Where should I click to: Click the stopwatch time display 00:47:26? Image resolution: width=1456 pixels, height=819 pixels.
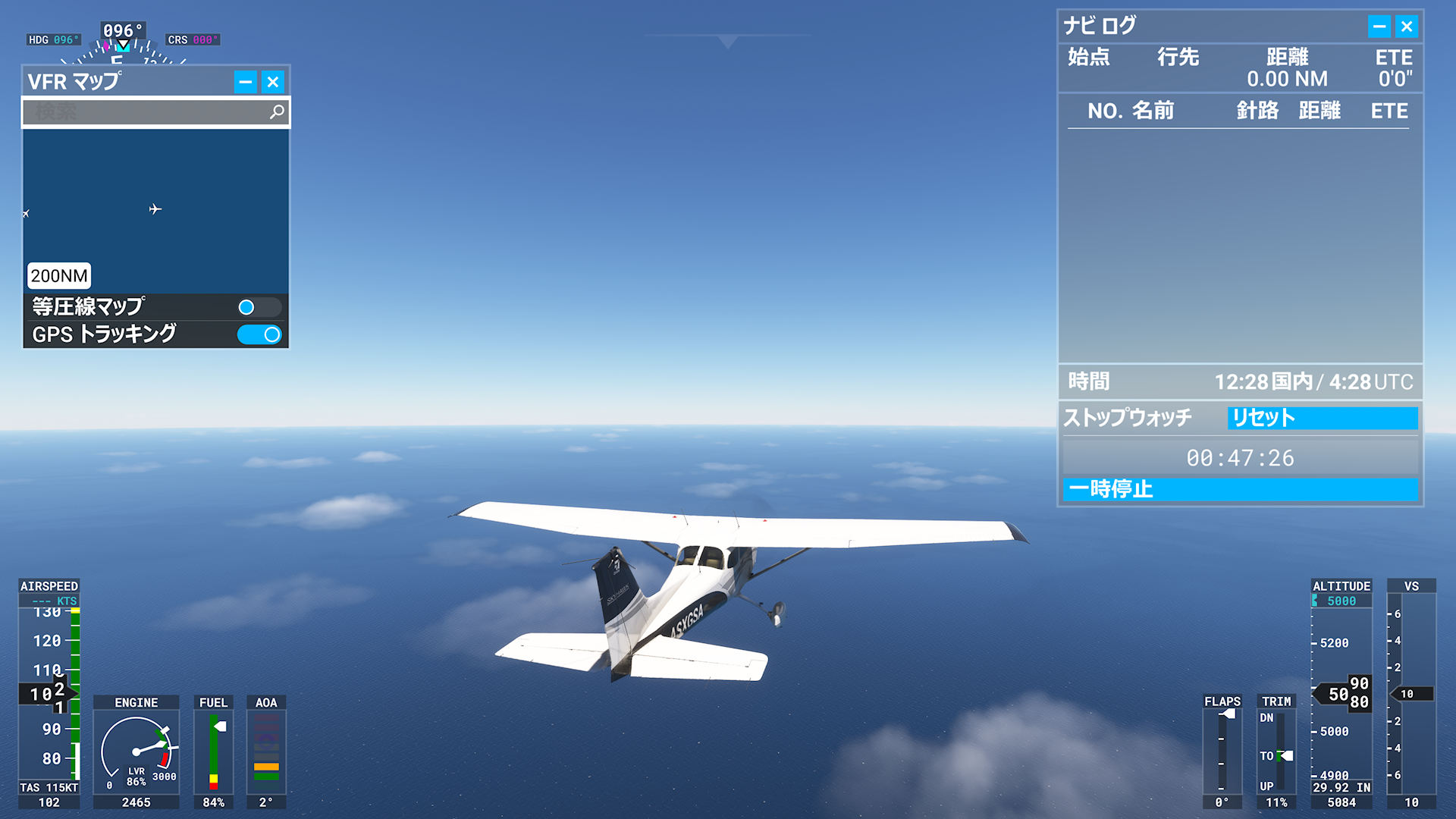(x=1242, y=457)
